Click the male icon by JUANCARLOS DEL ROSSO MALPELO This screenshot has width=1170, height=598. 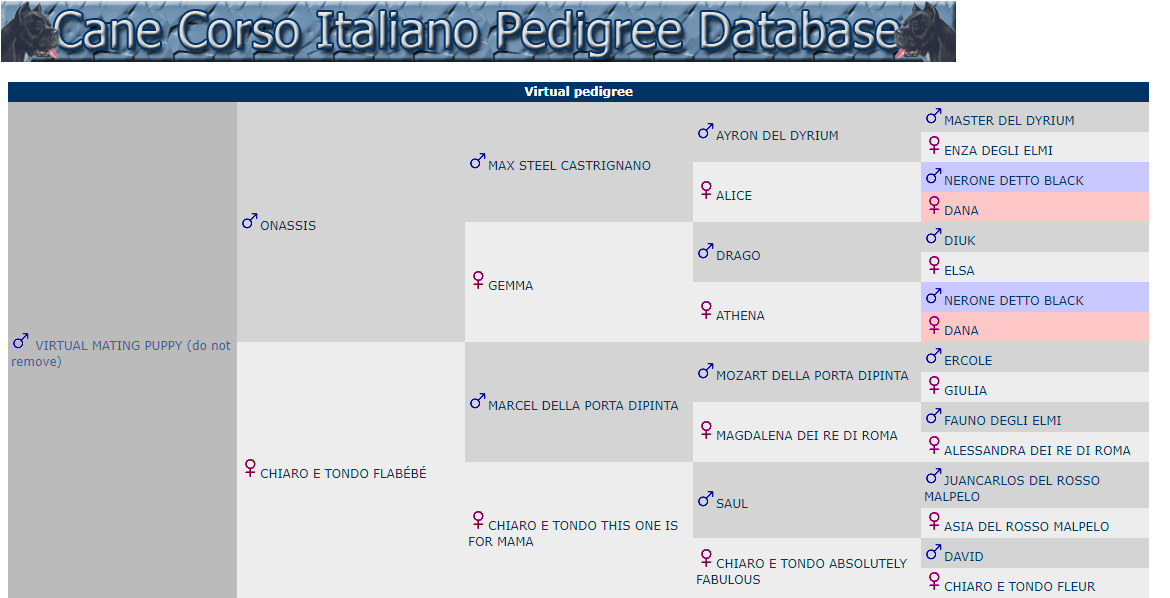[x=933, y=476]
